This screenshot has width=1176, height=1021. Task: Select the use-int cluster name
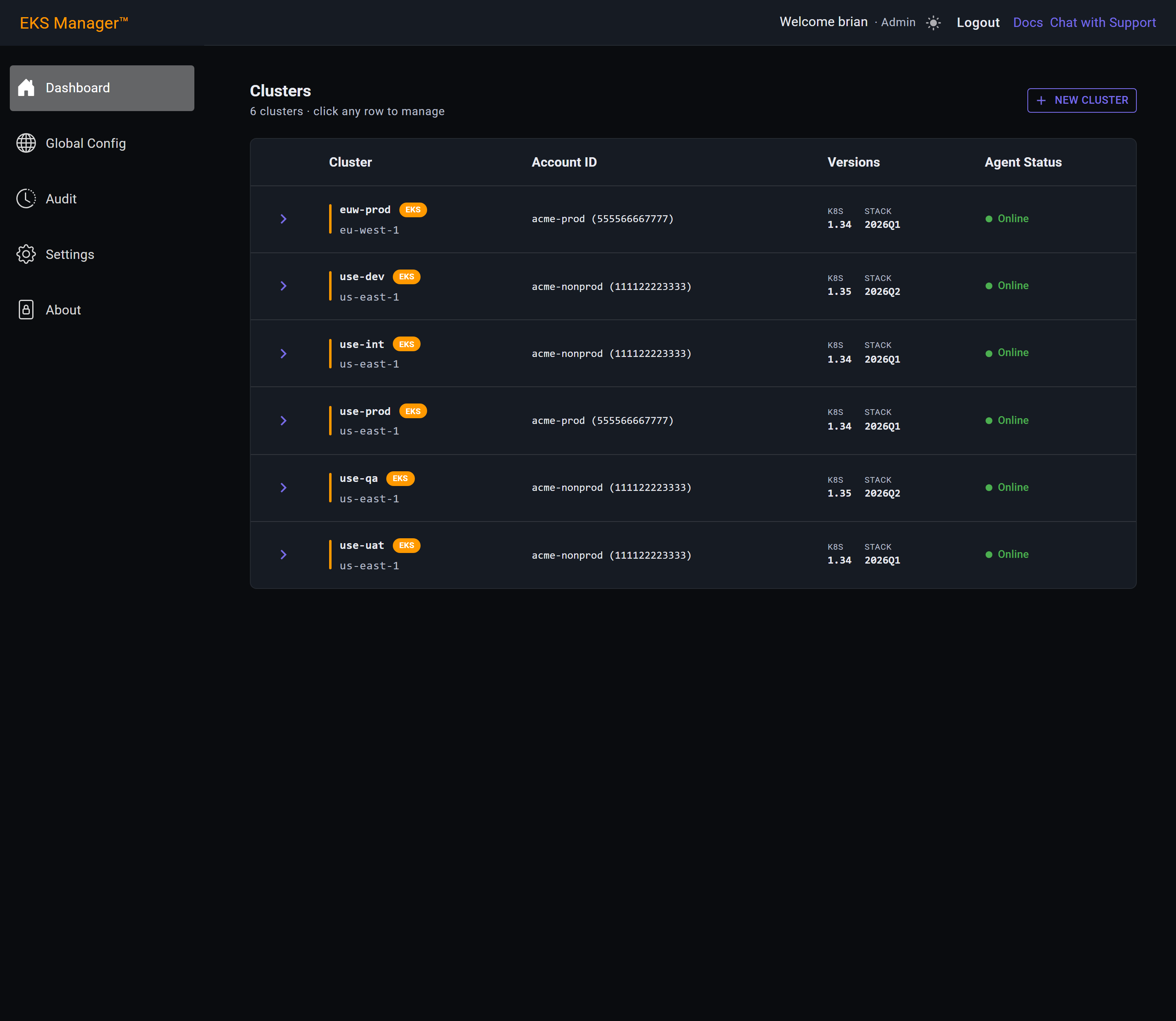point(362,344)
